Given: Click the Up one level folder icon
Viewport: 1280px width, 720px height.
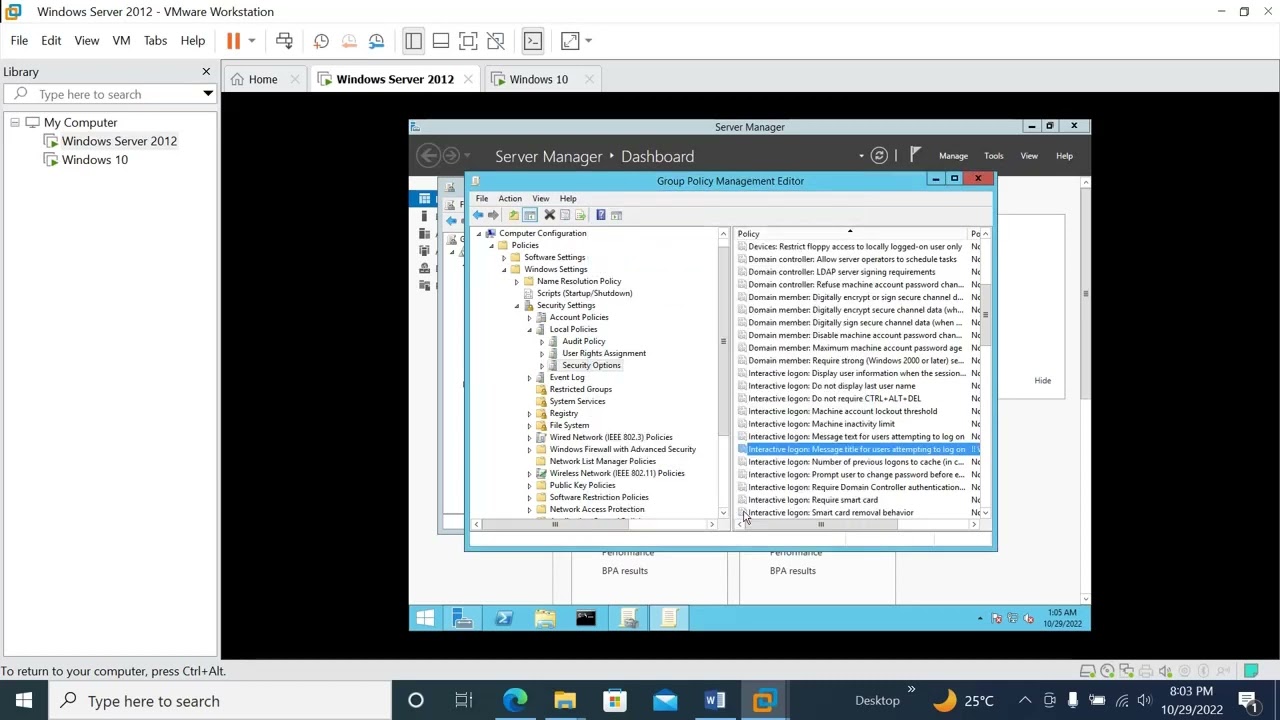Looking at the screenshot, I should click(514, 215).
